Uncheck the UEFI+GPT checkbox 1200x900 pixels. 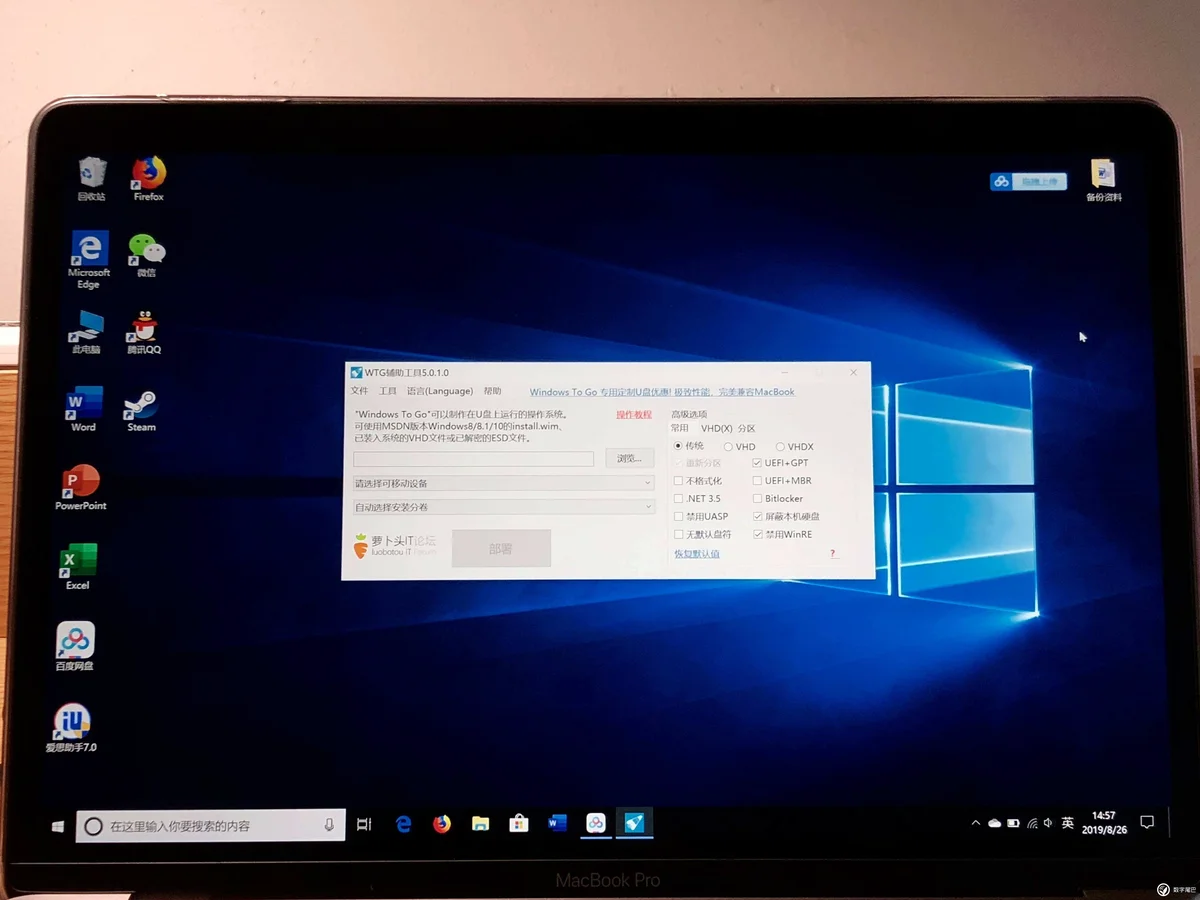tap(757, 463)
